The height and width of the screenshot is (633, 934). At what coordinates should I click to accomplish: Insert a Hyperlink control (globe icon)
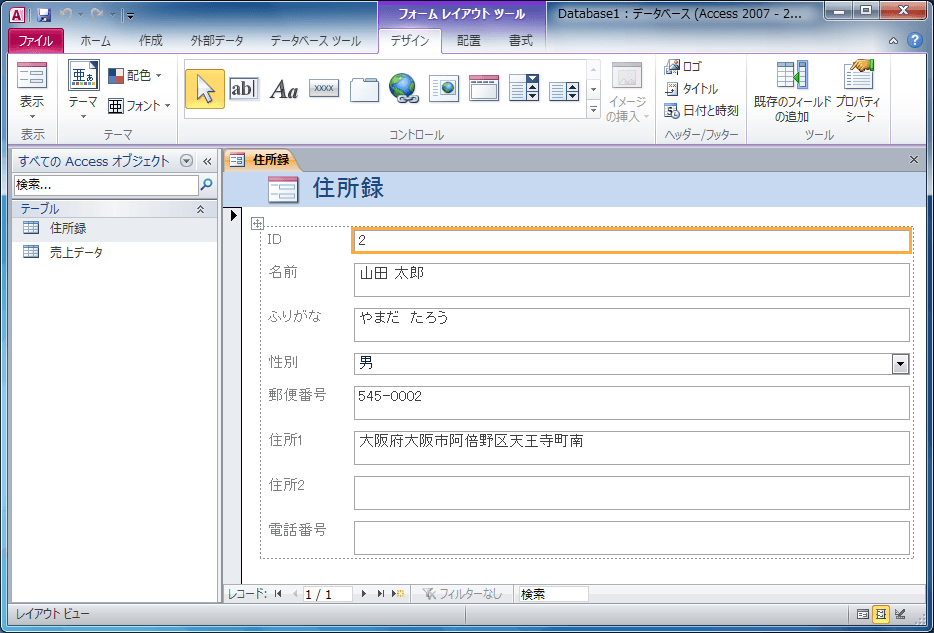[x=404, y=89]
